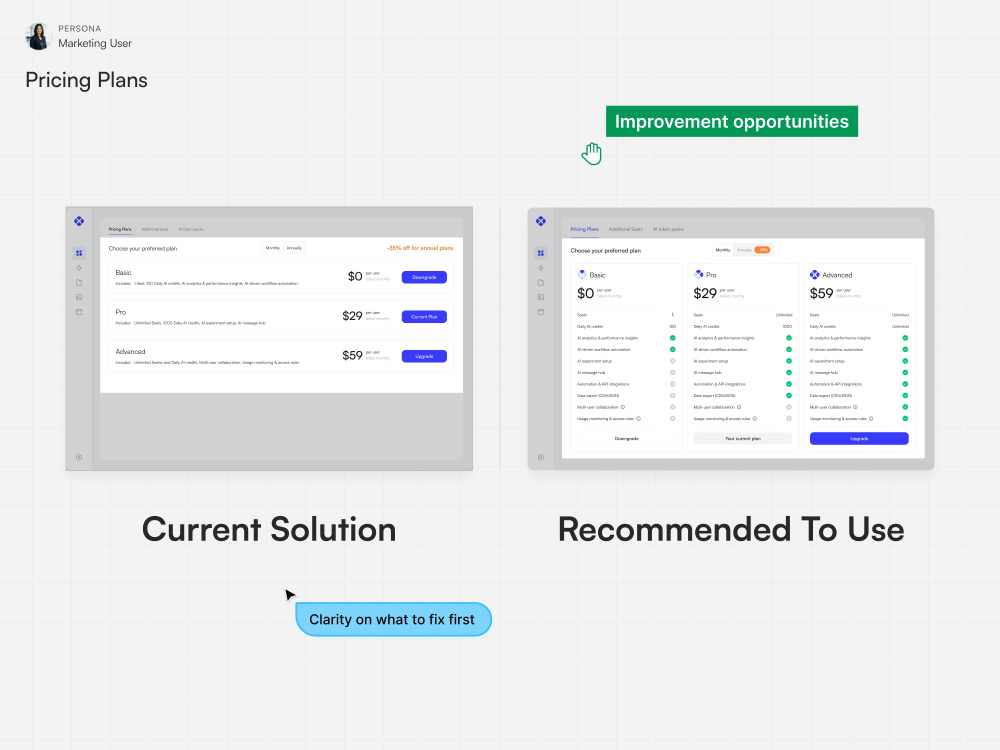
Task: Click white Downgrade button in Basic card
Action: coord(626,439)
